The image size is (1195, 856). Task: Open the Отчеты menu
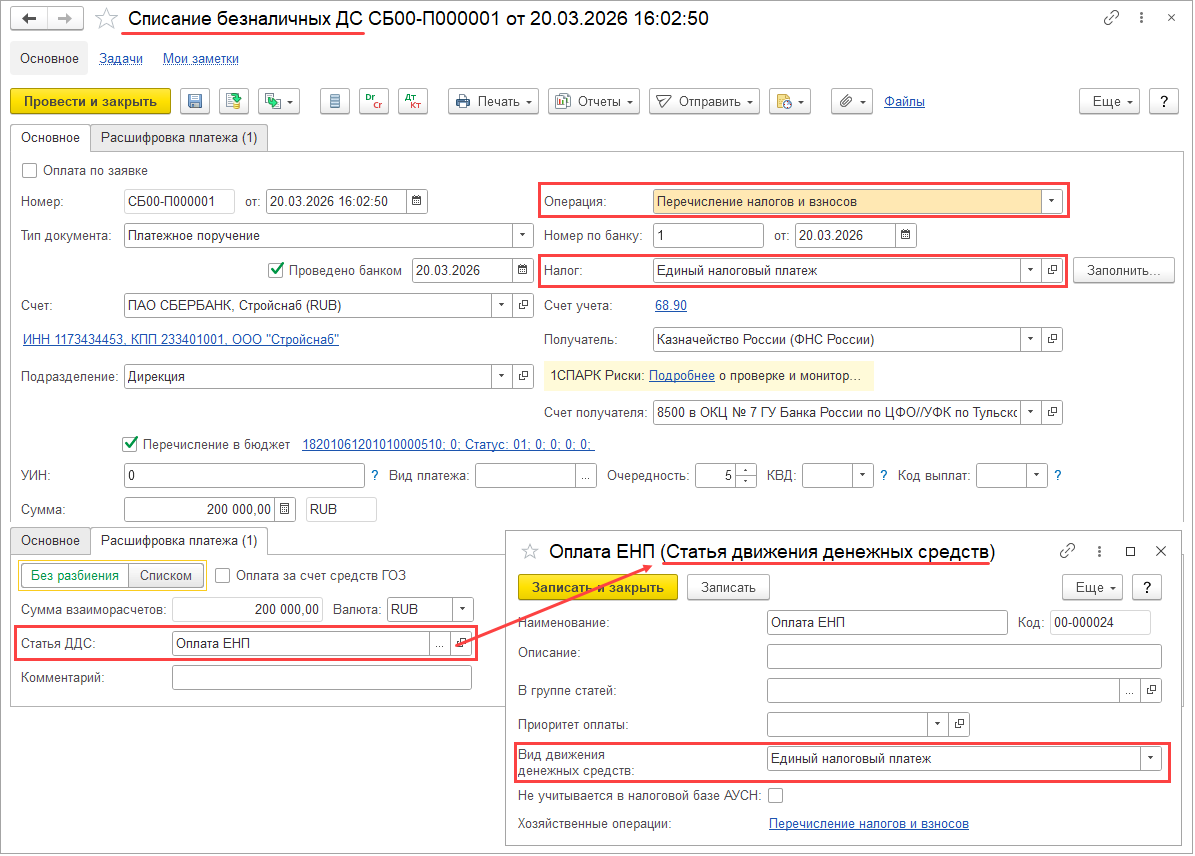[x=594, y=101]
